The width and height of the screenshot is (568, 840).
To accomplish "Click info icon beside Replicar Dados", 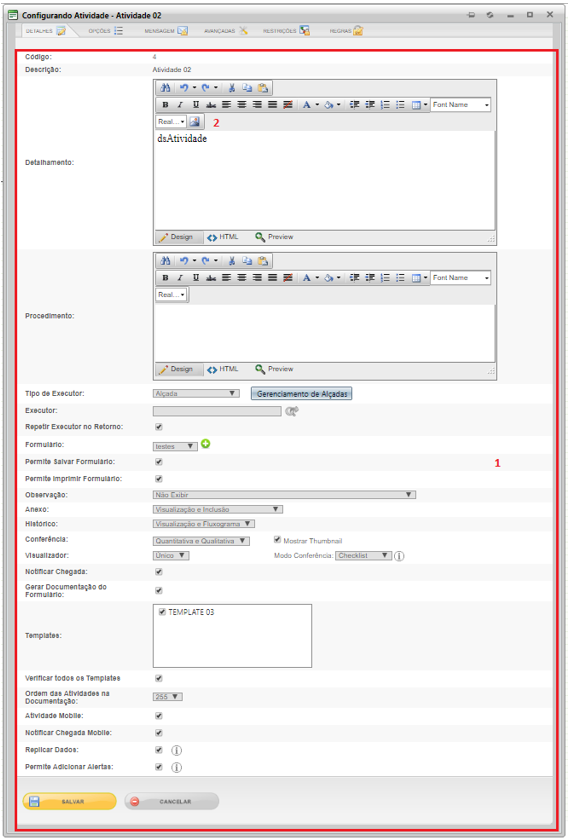I will 176,751.
